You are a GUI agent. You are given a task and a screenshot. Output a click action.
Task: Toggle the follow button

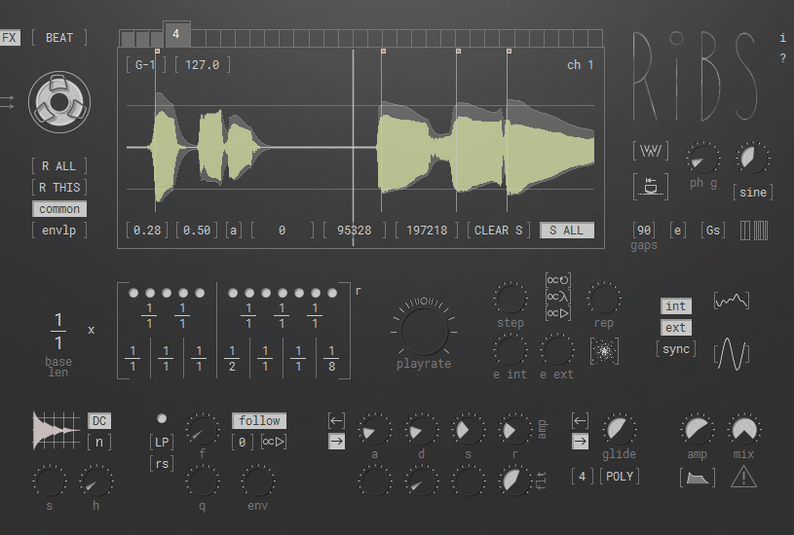(259, 421)
